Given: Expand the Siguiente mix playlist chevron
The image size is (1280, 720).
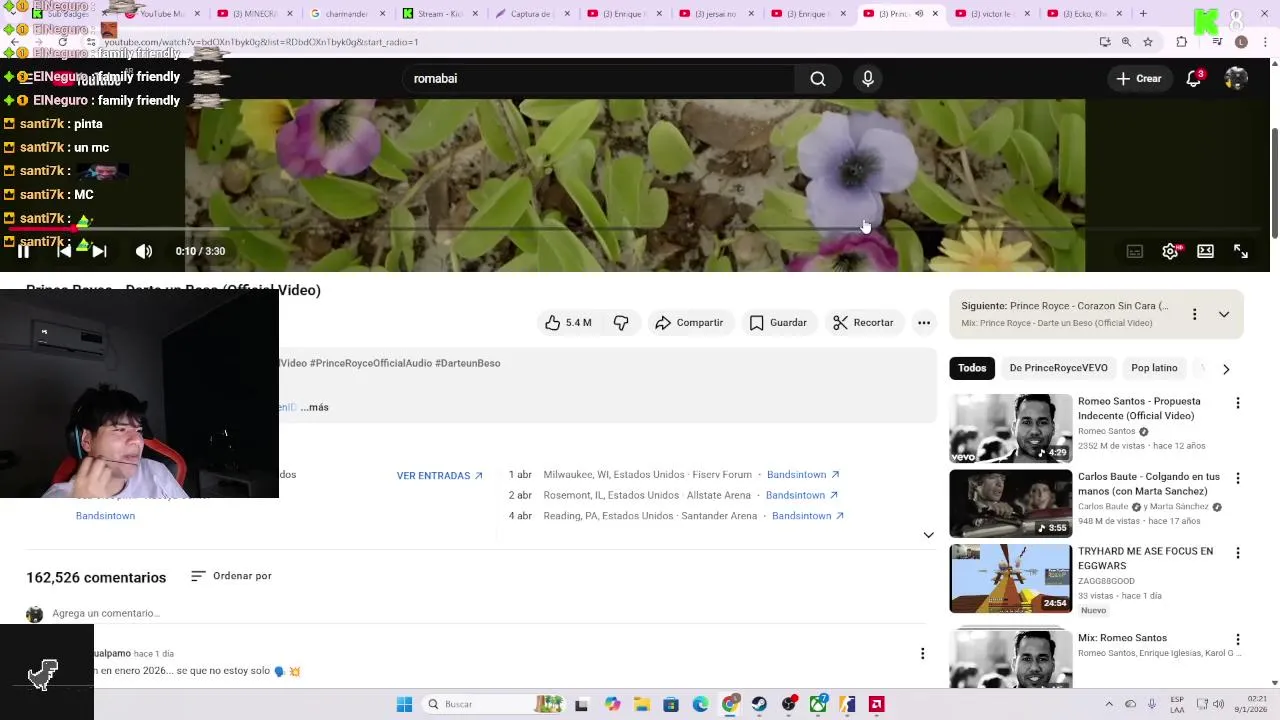Looking at the screenshot, I should (x=1224, y=314).
